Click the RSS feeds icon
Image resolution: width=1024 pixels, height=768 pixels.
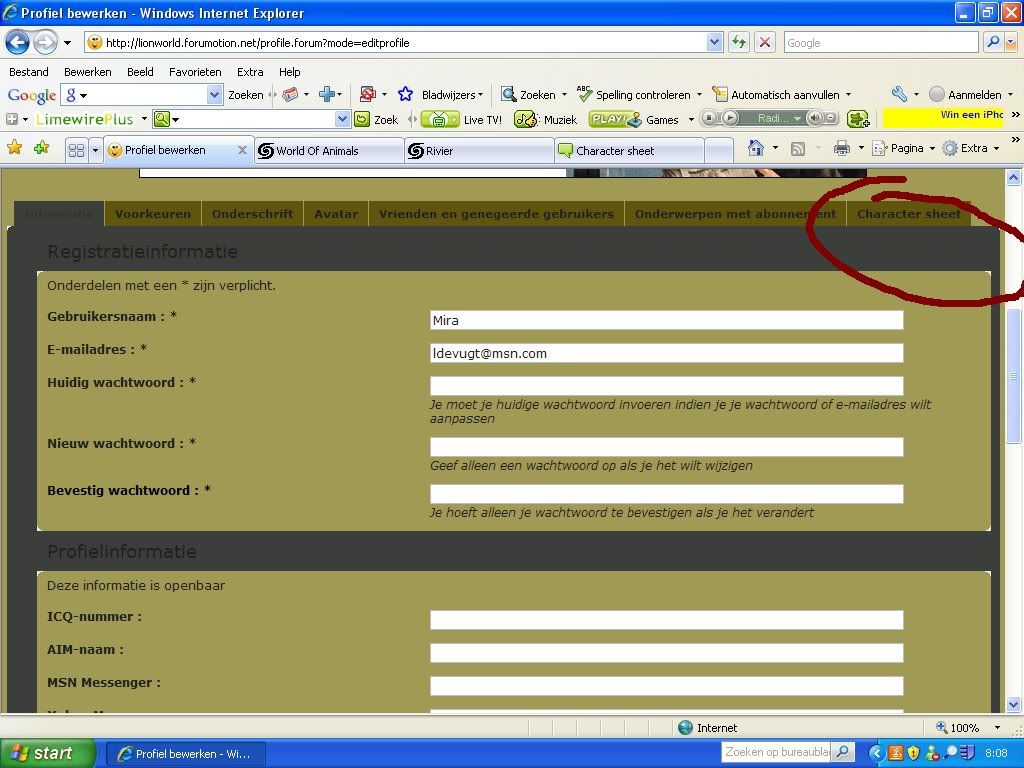pyautogui.click(x=797, y=149)
